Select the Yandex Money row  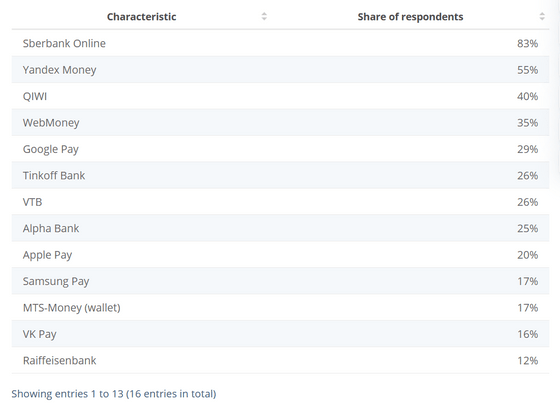[x=280, y=70]
